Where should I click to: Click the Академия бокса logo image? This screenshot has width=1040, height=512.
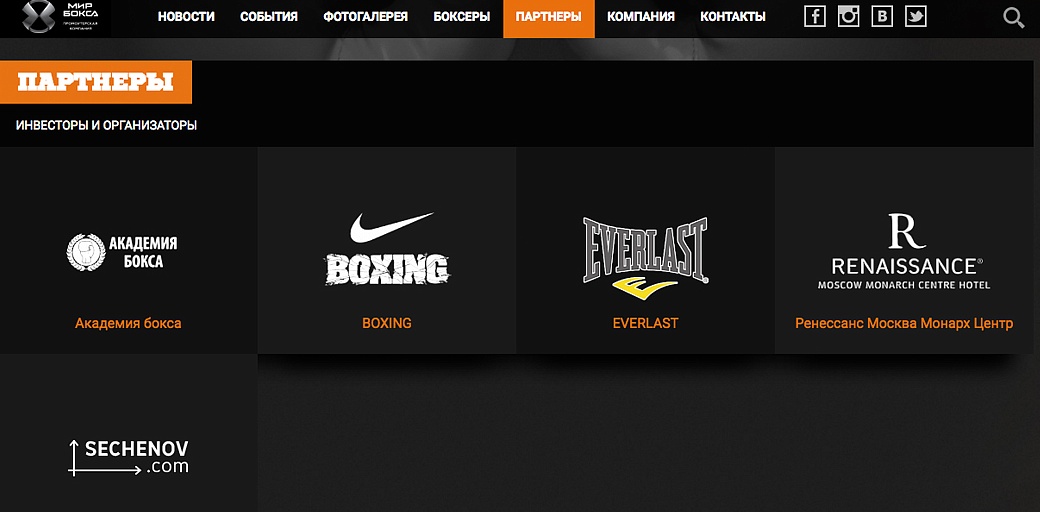click(x=122, y=252)
